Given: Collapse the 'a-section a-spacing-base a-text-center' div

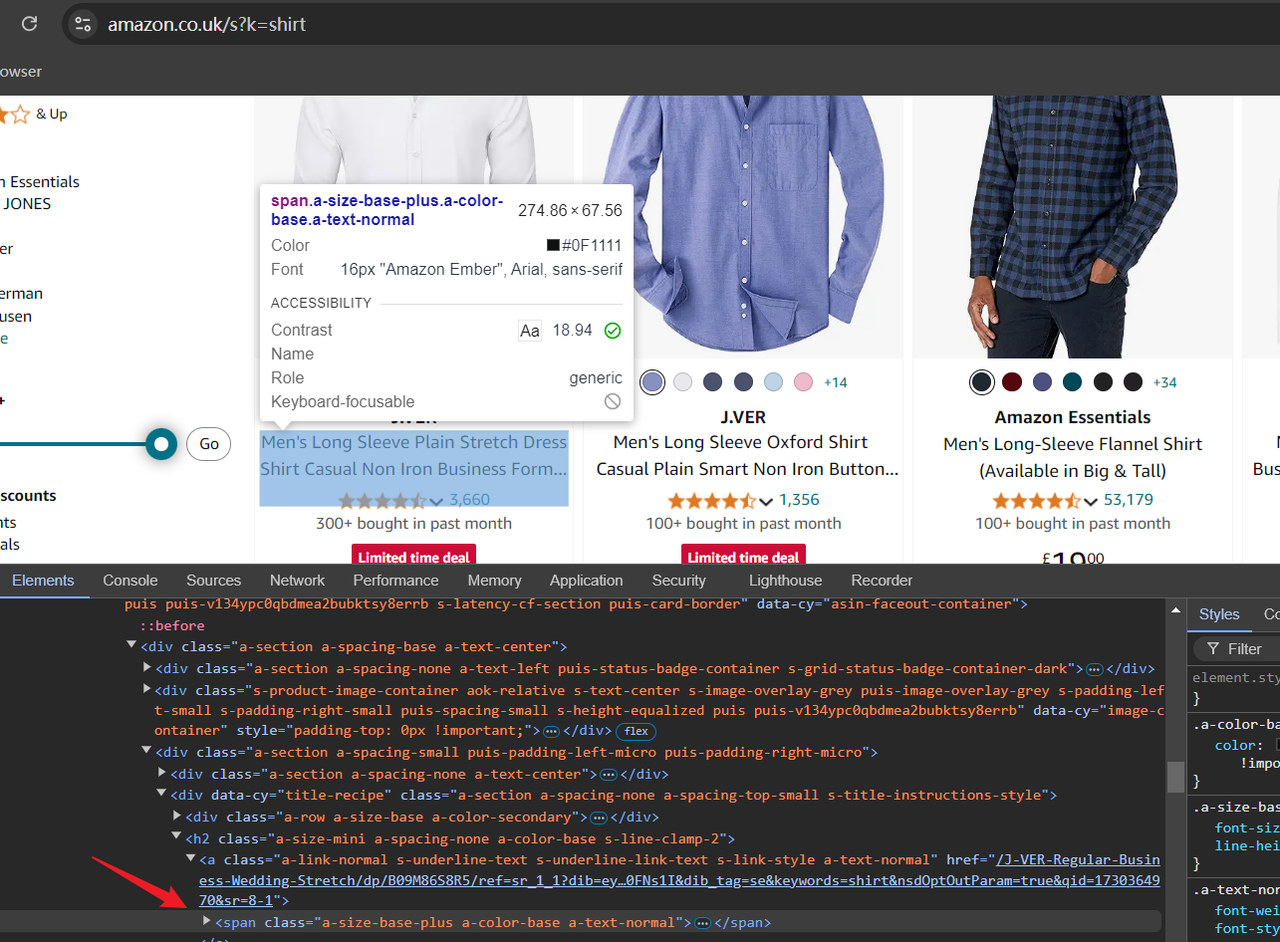Looking at the screenshot, I should 132,646.
